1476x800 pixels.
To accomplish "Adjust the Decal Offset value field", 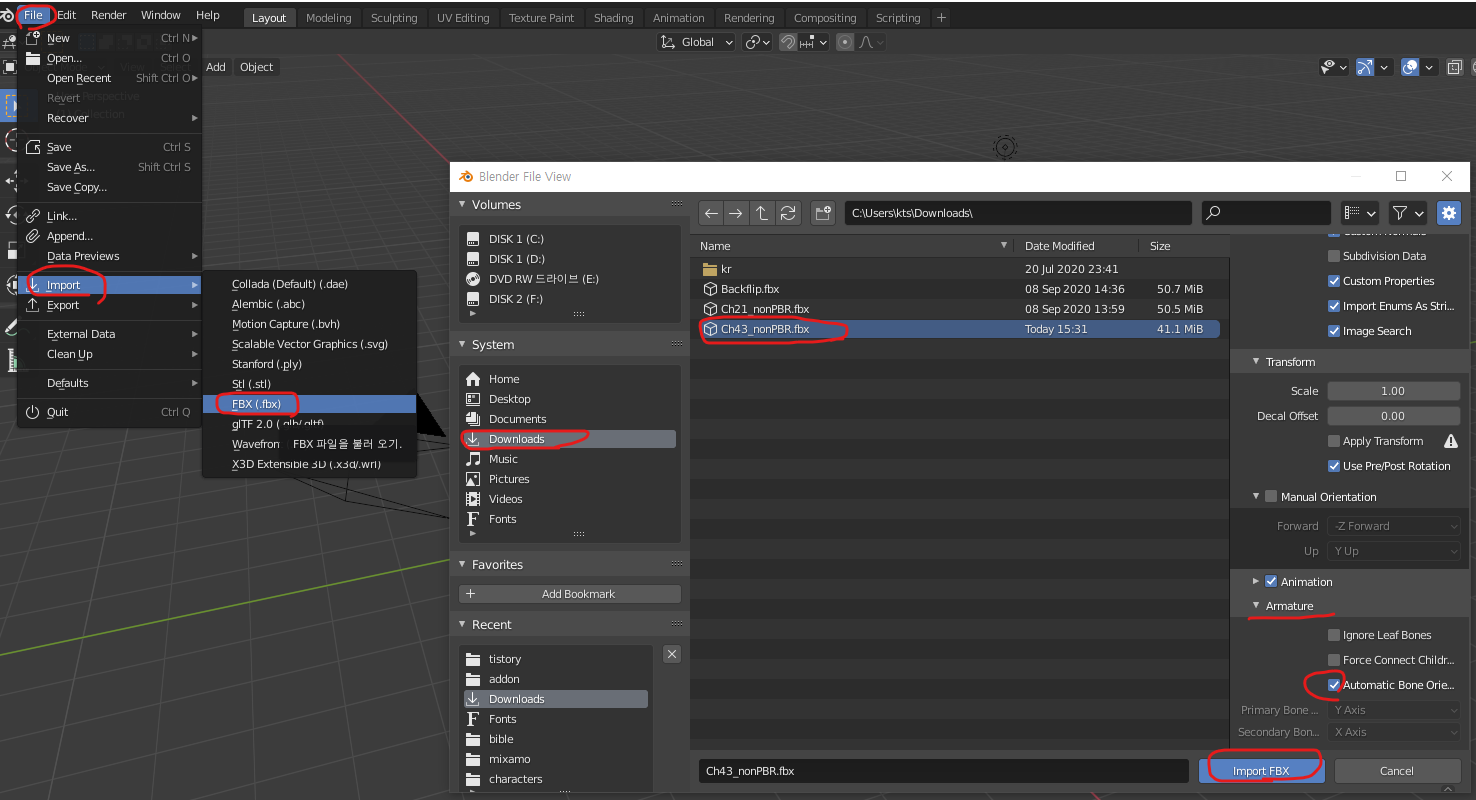I will 1393,416.
